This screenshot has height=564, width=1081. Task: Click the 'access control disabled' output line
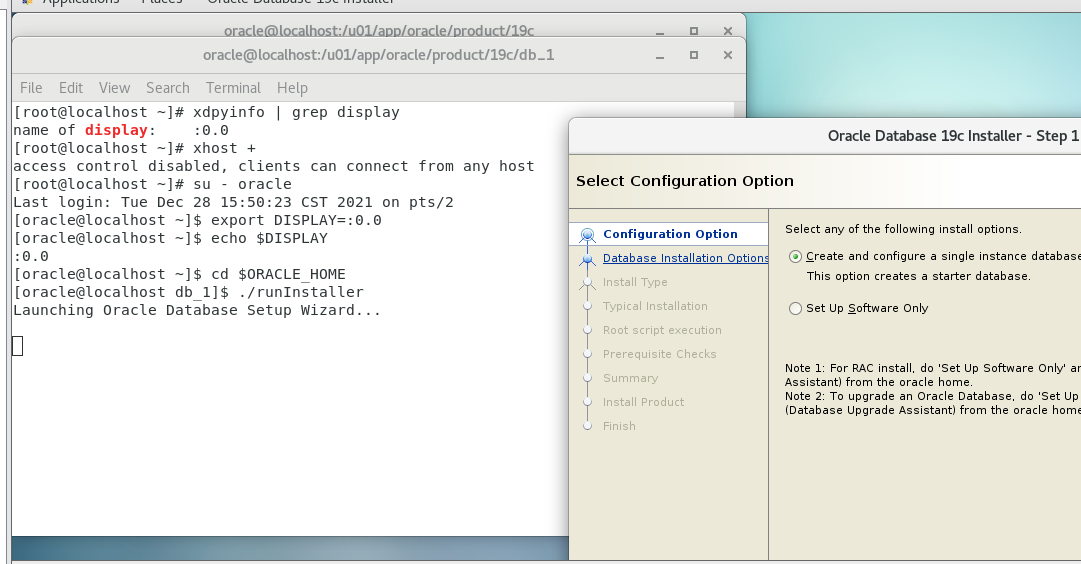[x=274, y=166]
